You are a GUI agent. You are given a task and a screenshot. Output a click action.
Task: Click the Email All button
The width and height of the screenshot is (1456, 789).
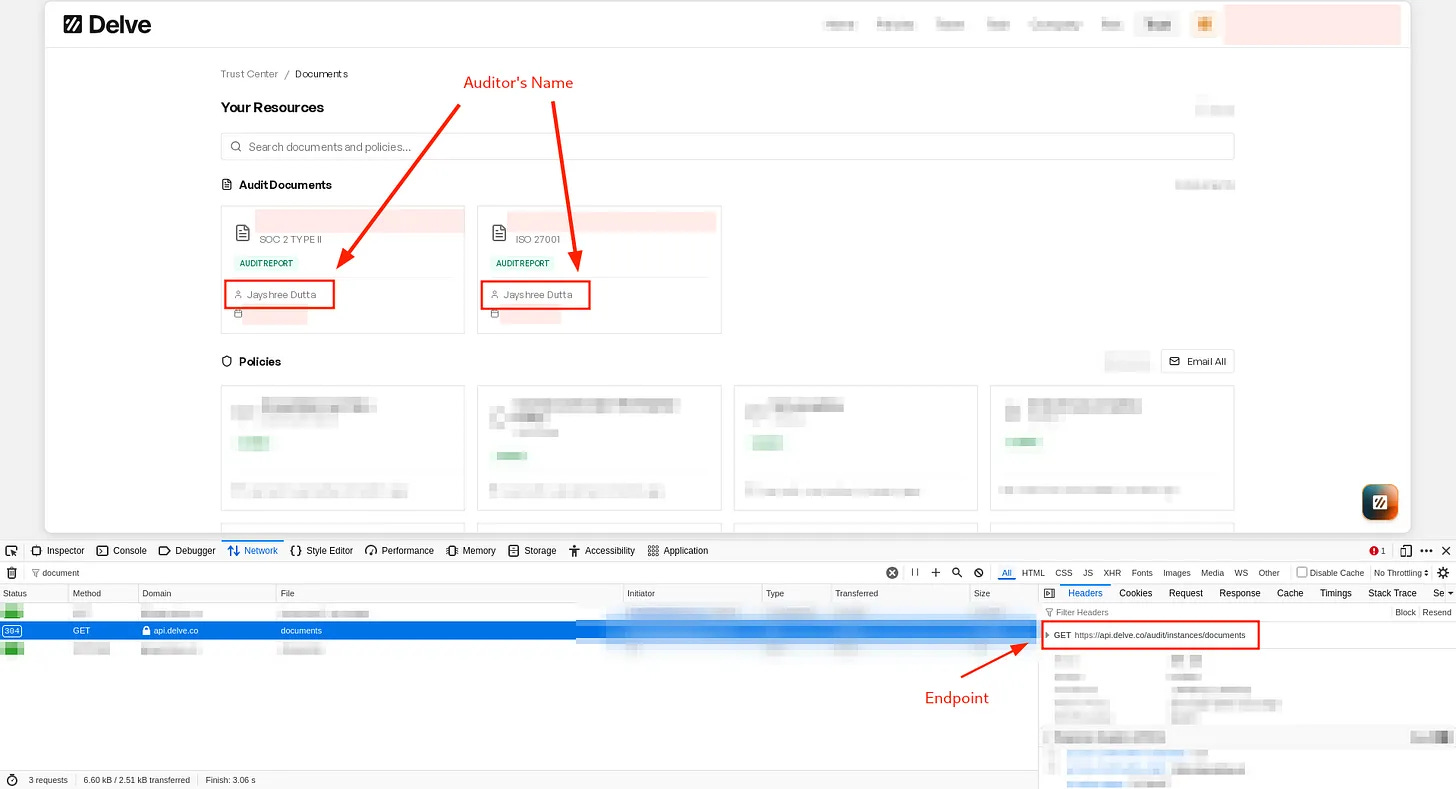tap(1197, 361)
